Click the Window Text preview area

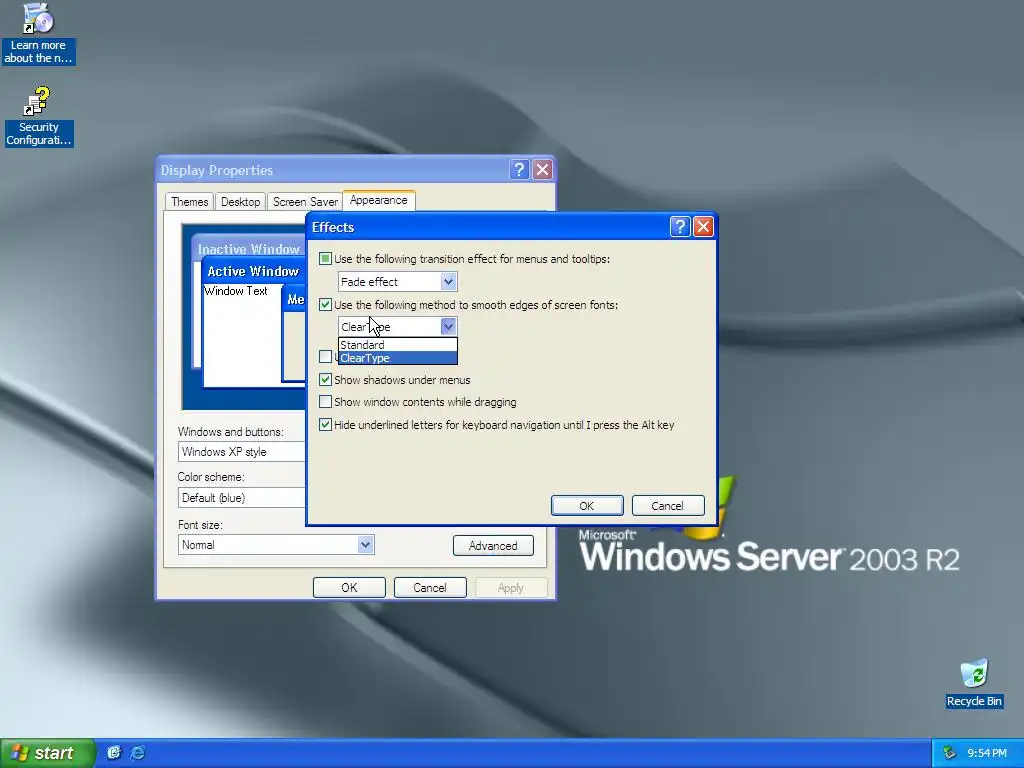click(236, 291)
